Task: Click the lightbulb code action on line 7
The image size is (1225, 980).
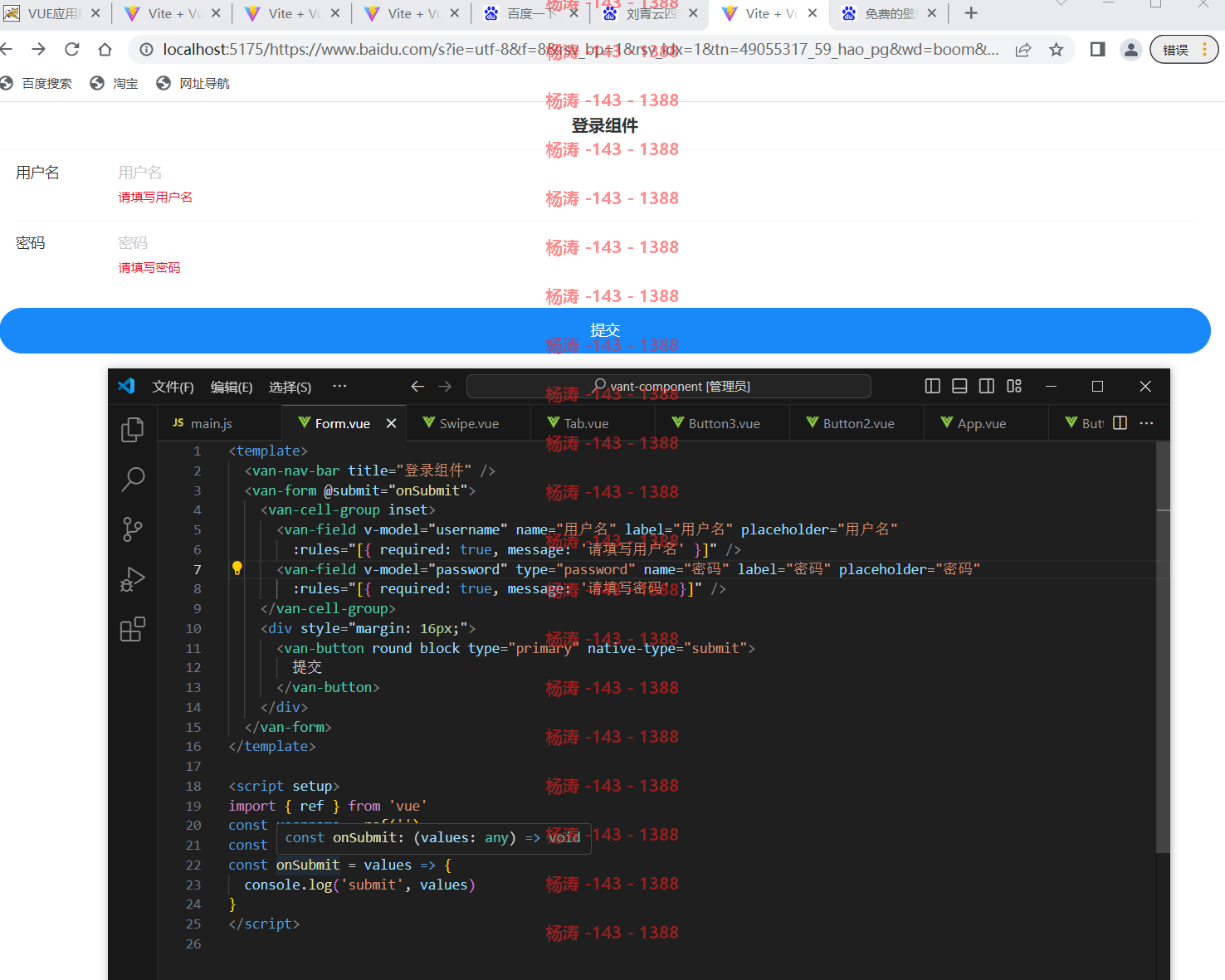Action: coord(237,568)
